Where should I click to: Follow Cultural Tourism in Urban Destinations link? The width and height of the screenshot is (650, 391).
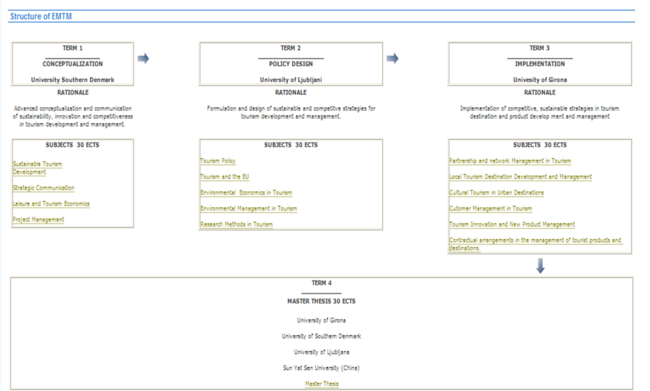pos(496,192)
